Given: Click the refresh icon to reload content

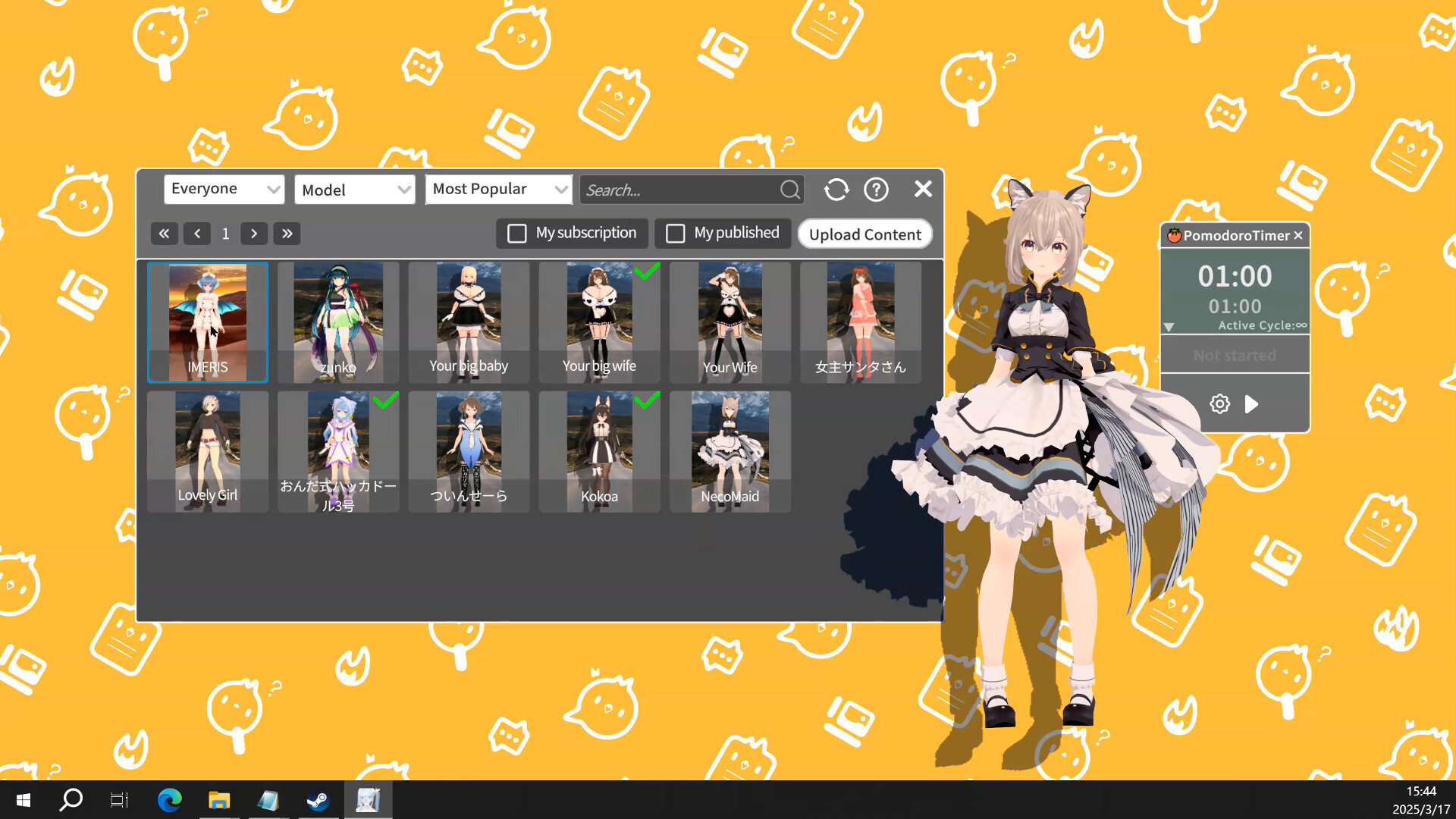Looking at the screenshot, I should click(x=836, y=189).
